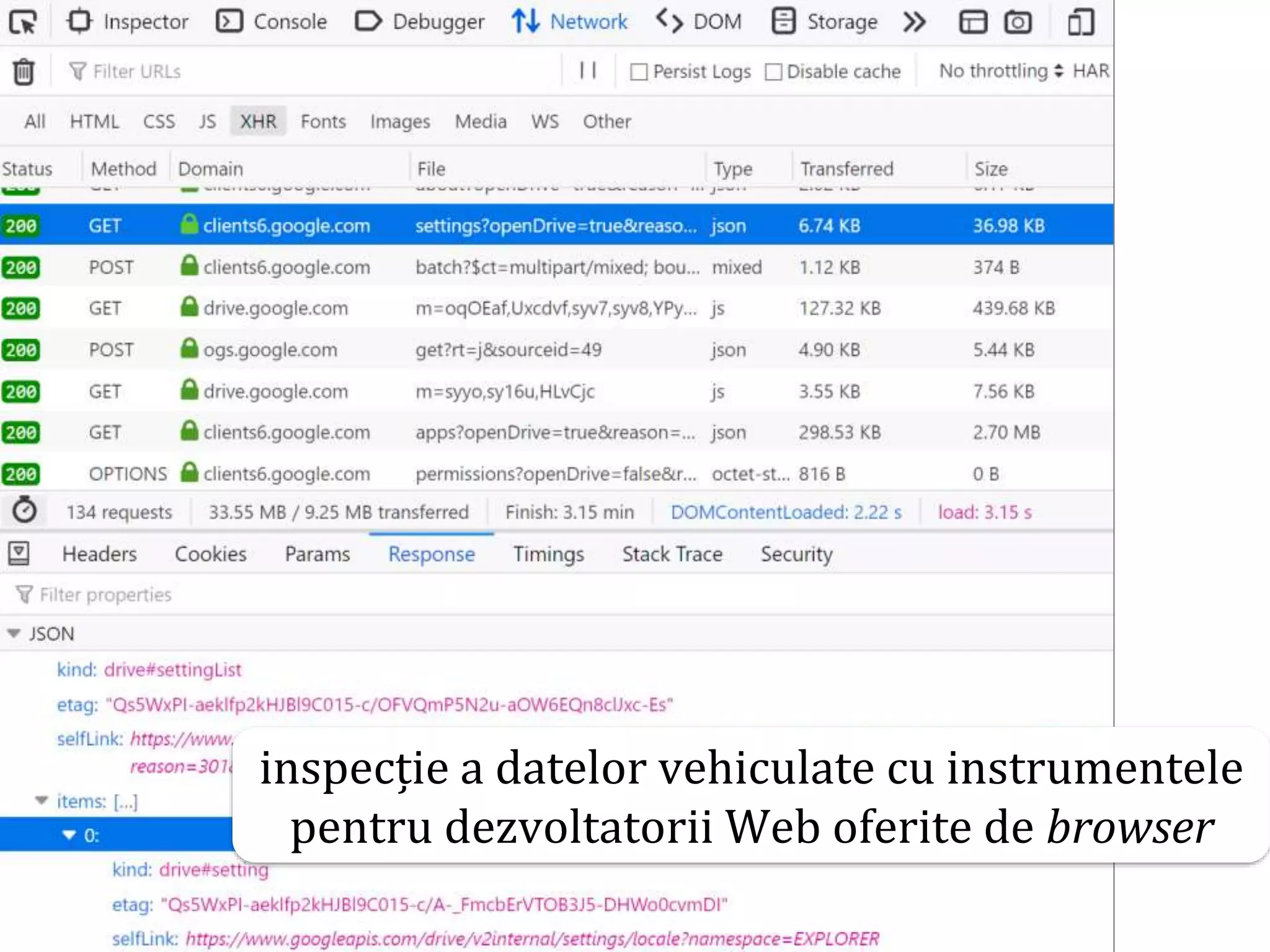This screenshot has height=952, width=1270.
Task: Activate the element picker tool
Action: pos(24,22)
